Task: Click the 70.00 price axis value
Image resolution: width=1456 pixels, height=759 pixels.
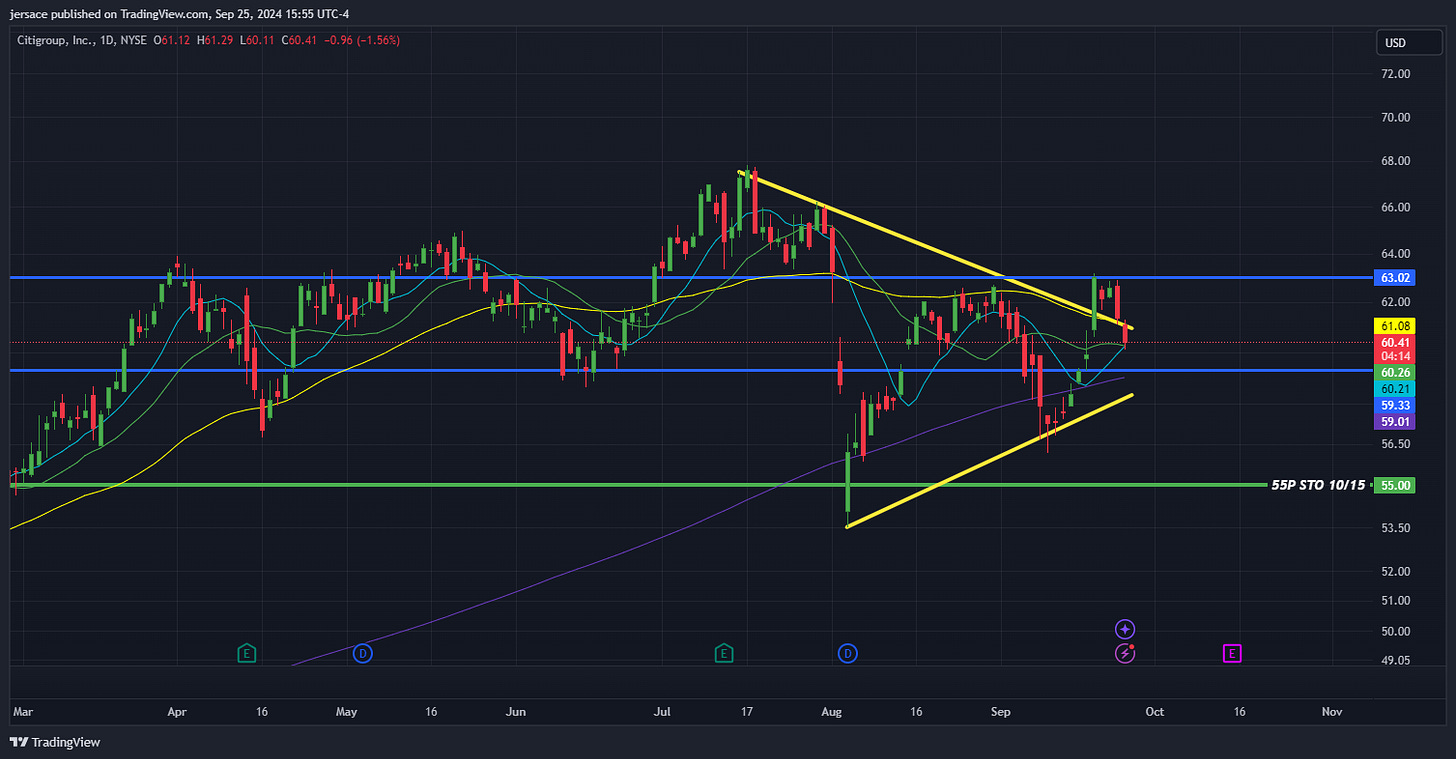Action: click(x=1395, y=117)
